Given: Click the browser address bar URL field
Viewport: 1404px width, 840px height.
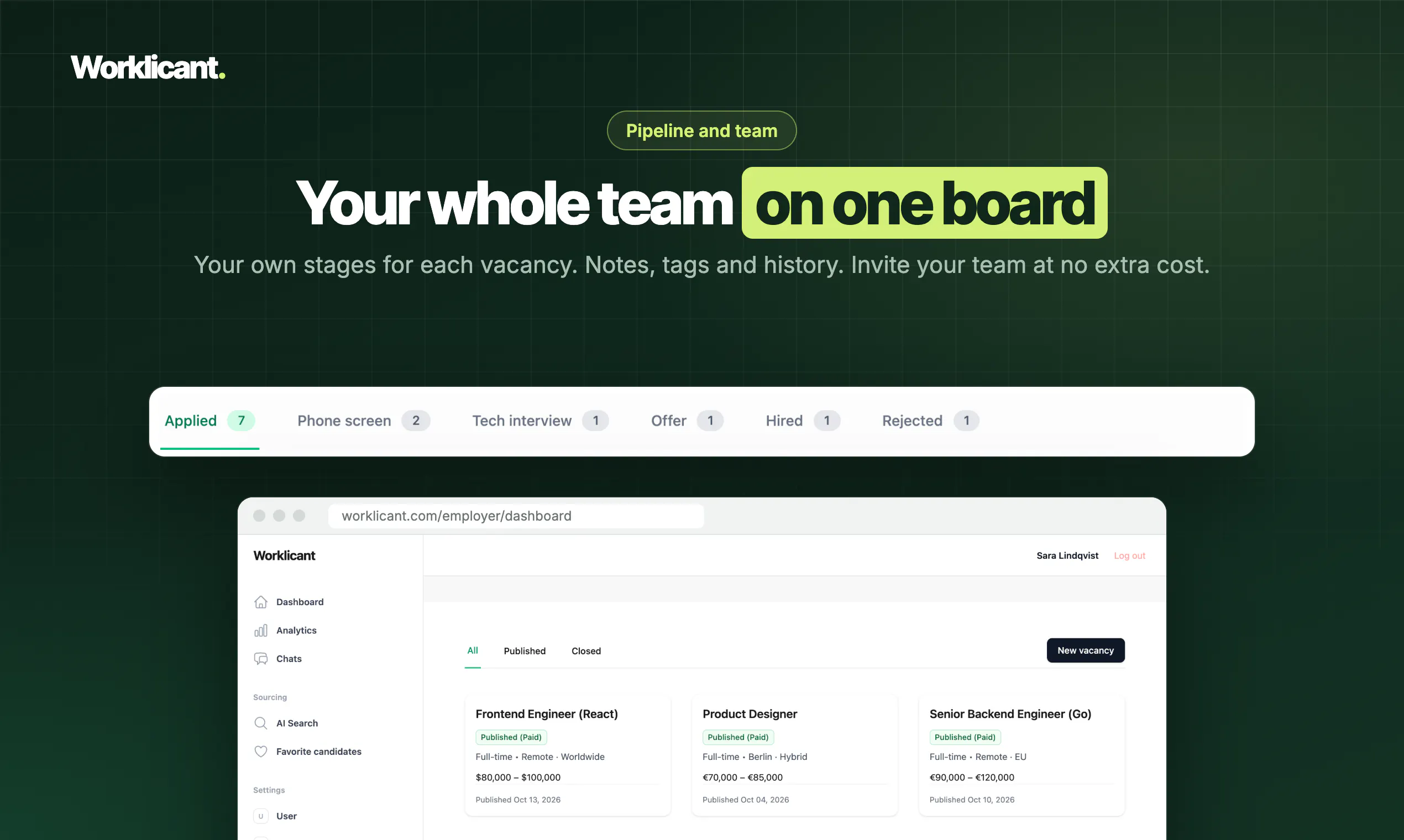Looking at the screenshot, I should tap(516, 516).
